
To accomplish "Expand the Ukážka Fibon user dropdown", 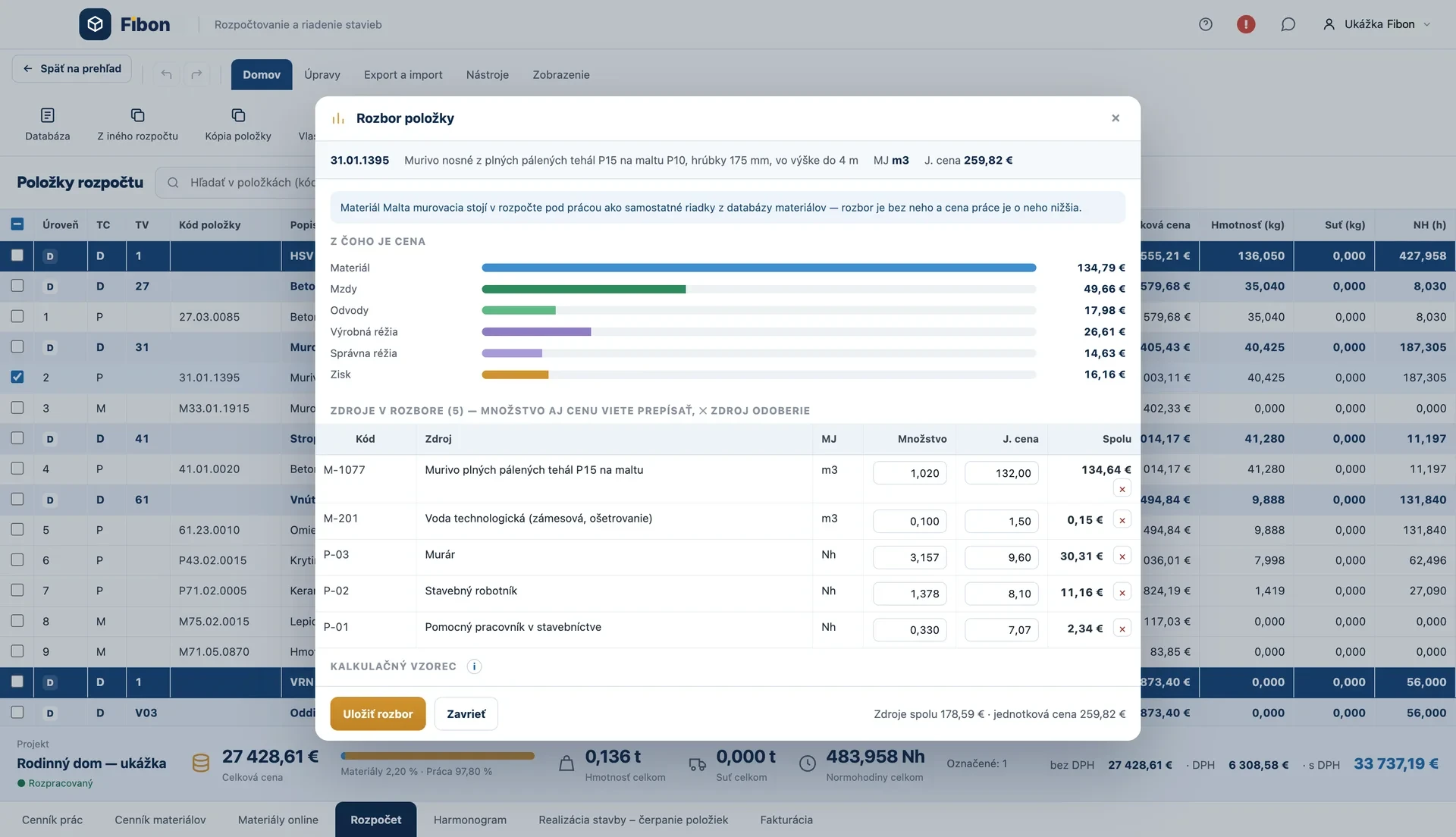I will coord(1376,24).
